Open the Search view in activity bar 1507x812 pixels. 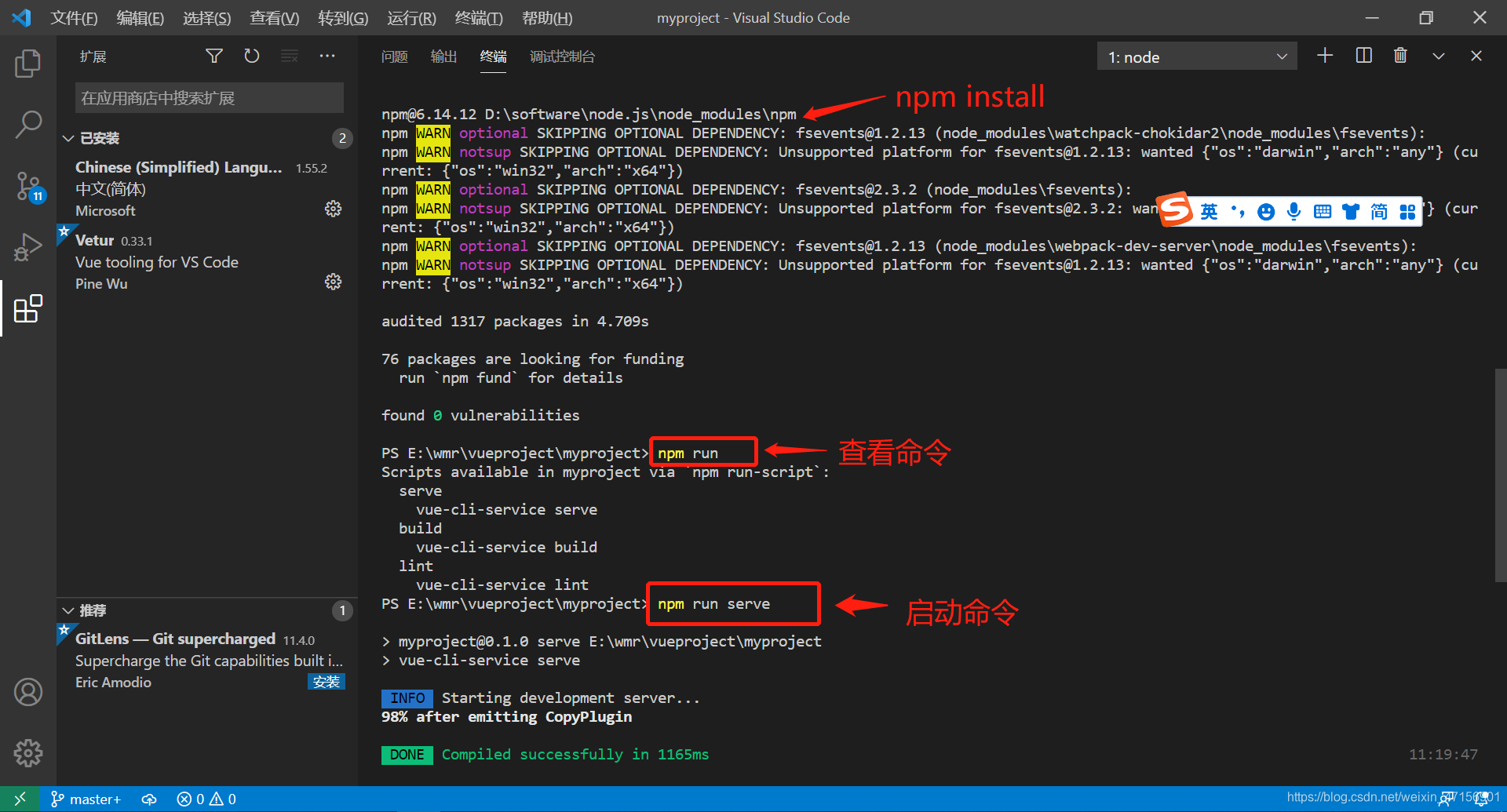coord(28,124)
